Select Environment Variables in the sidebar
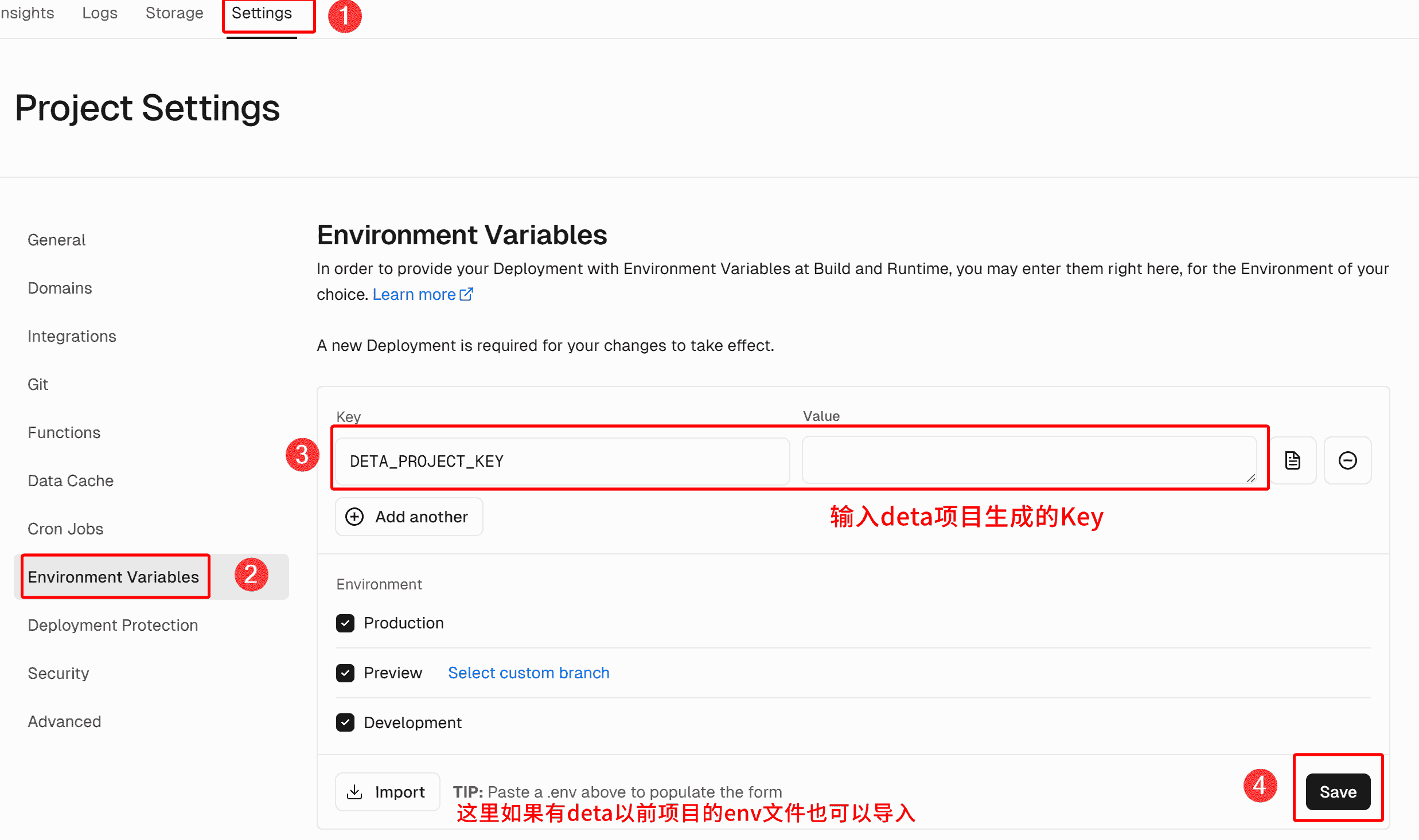 click(114, 577)
